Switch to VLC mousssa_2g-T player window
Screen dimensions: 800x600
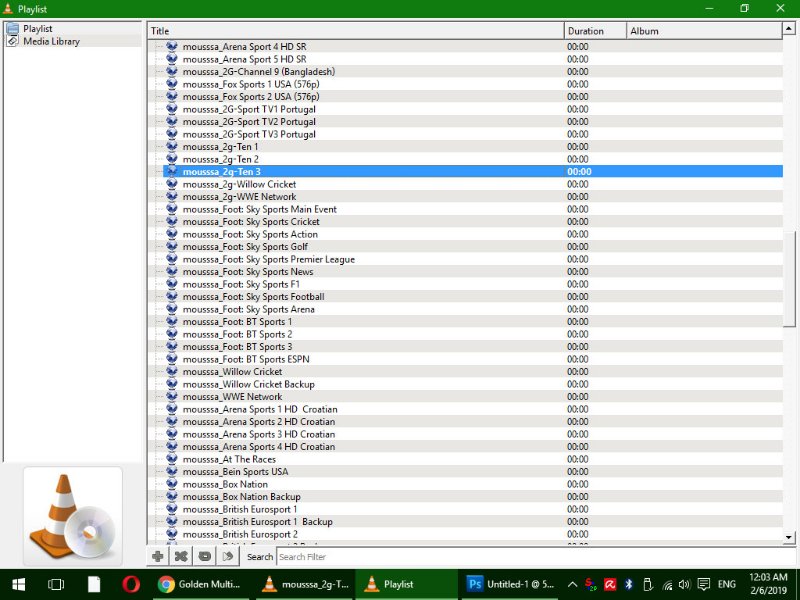[x=305, y=584]
